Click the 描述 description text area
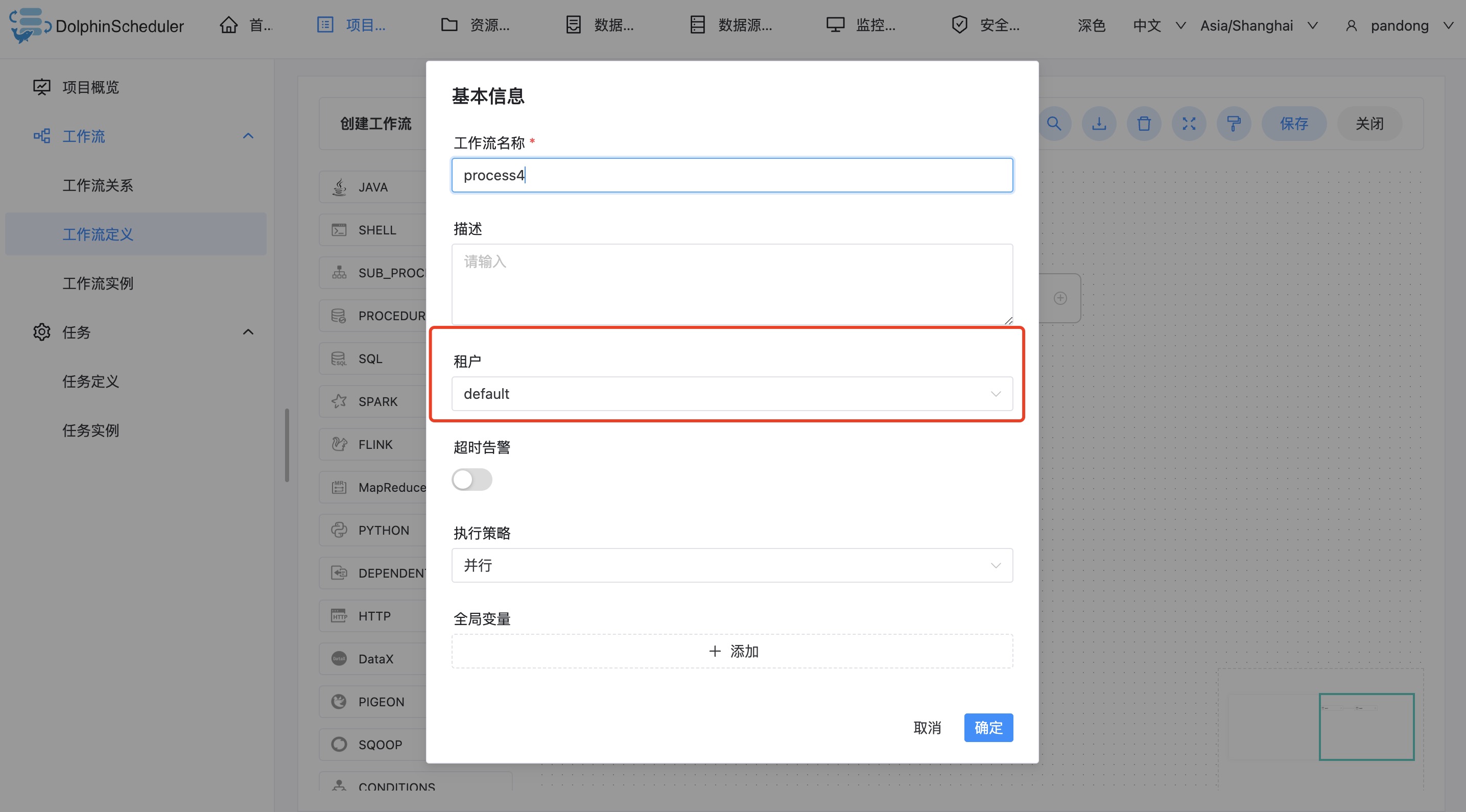The height and width of the screenshot is (812, 1466). pos(731,284)
